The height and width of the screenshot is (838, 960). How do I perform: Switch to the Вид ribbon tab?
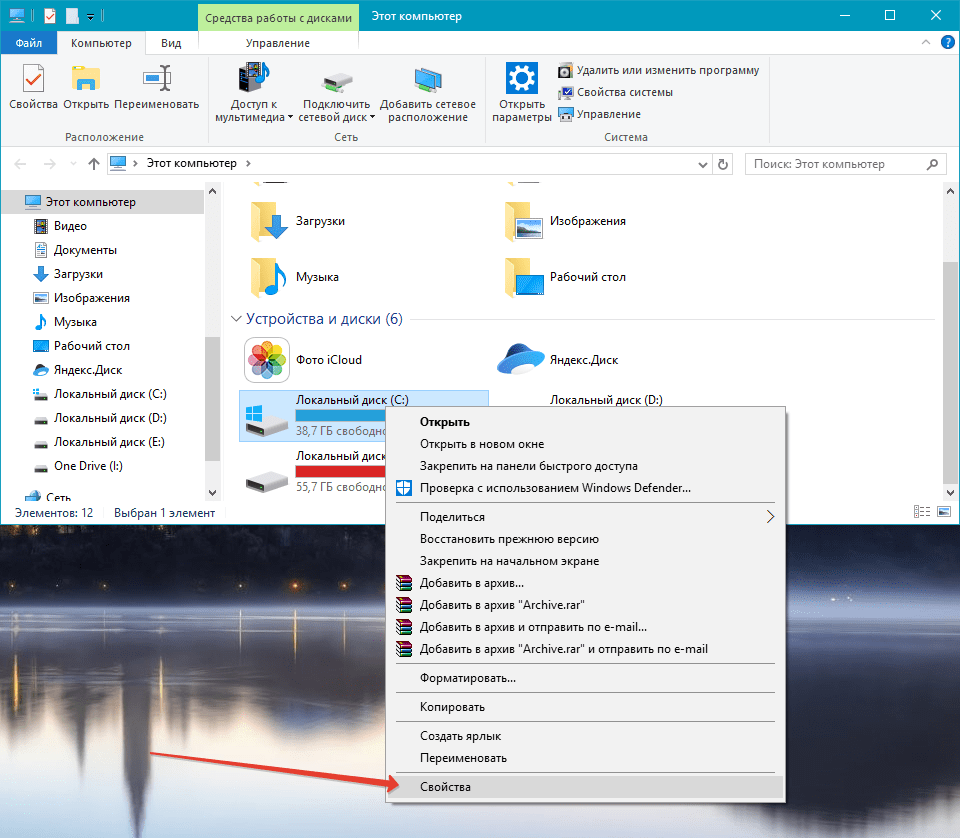pos(171,43)
